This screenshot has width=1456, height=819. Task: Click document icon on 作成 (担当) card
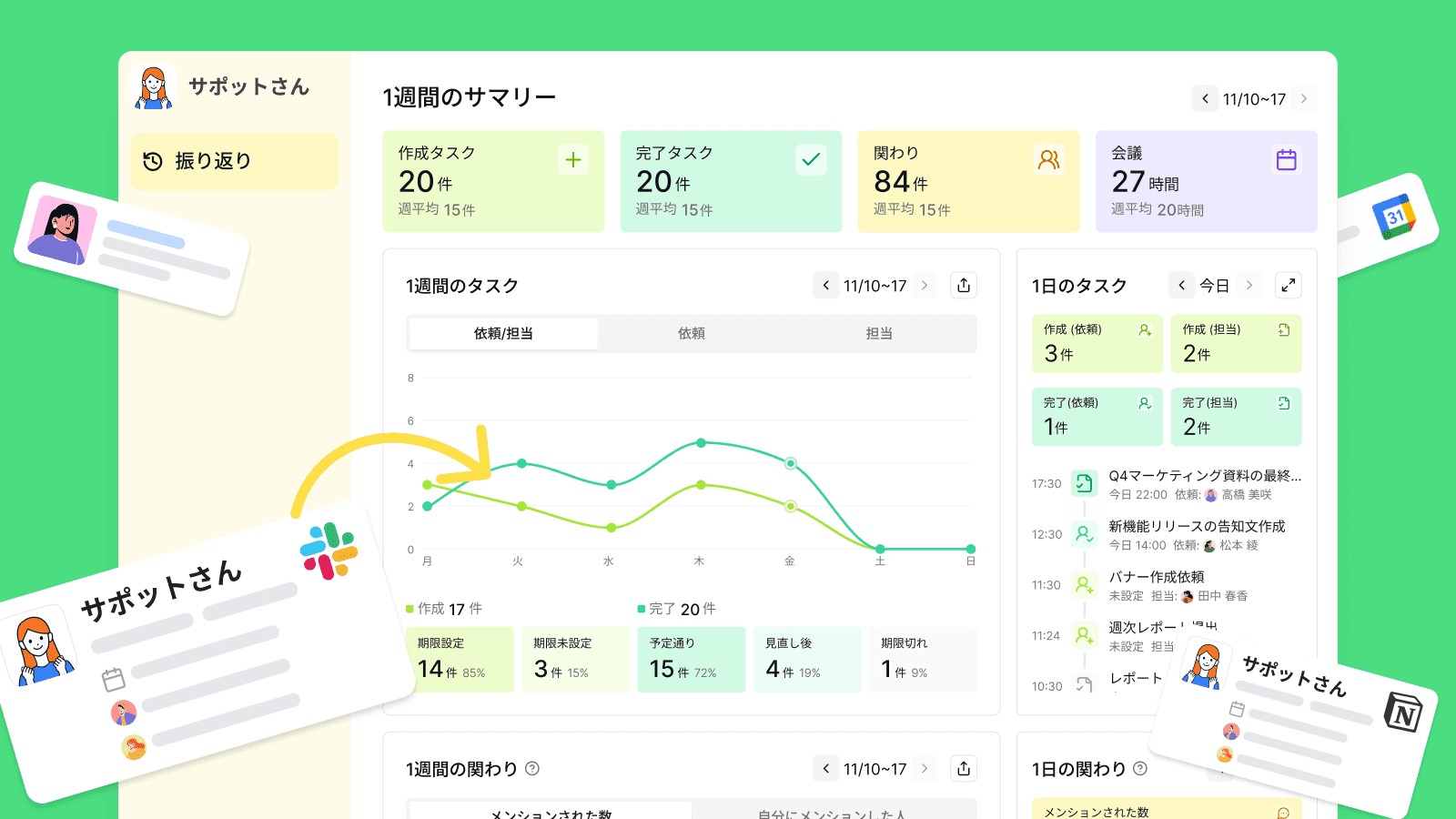click(x=1284, y=329)
